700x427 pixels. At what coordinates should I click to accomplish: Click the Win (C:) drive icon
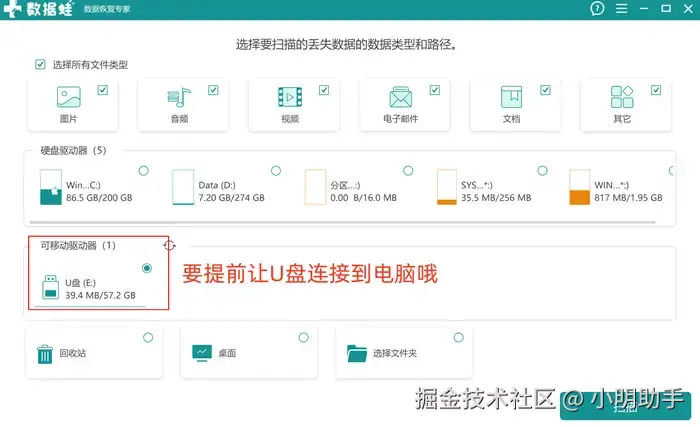(51, 187)
